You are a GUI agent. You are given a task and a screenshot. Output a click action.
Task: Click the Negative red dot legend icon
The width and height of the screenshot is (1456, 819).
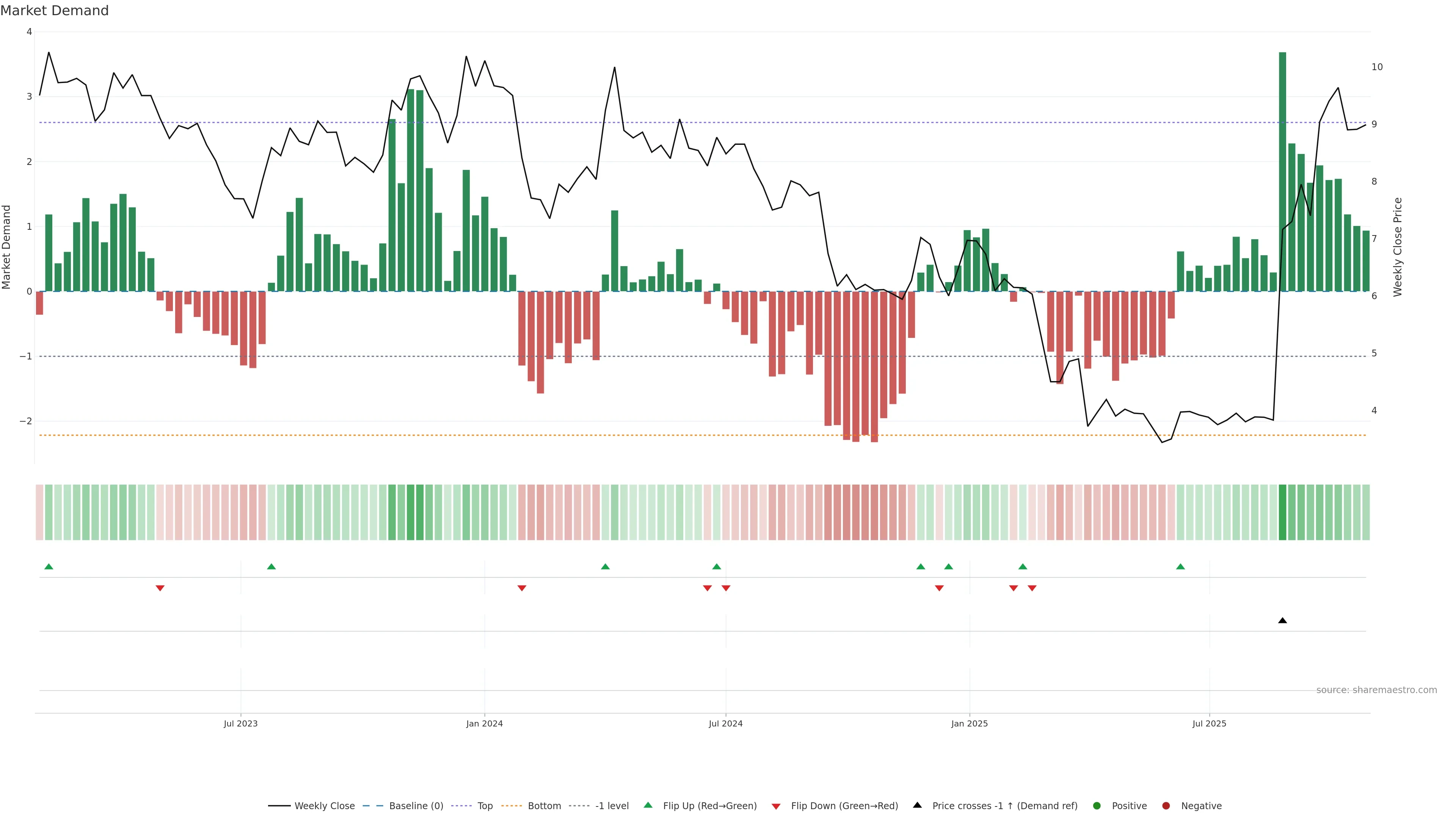pos(1166,805)
